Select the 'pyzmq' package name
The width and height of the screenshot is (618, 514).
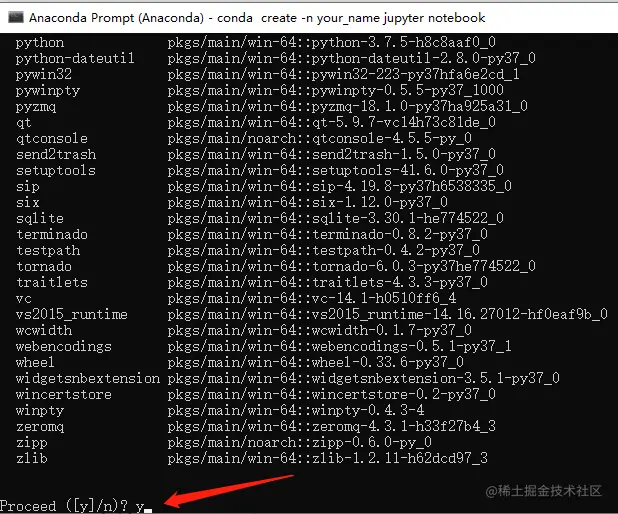click(36, 107)
